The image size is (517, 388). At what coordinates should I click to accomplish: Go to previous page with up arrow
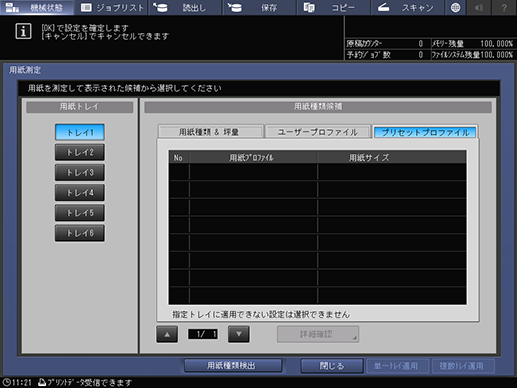167,334
